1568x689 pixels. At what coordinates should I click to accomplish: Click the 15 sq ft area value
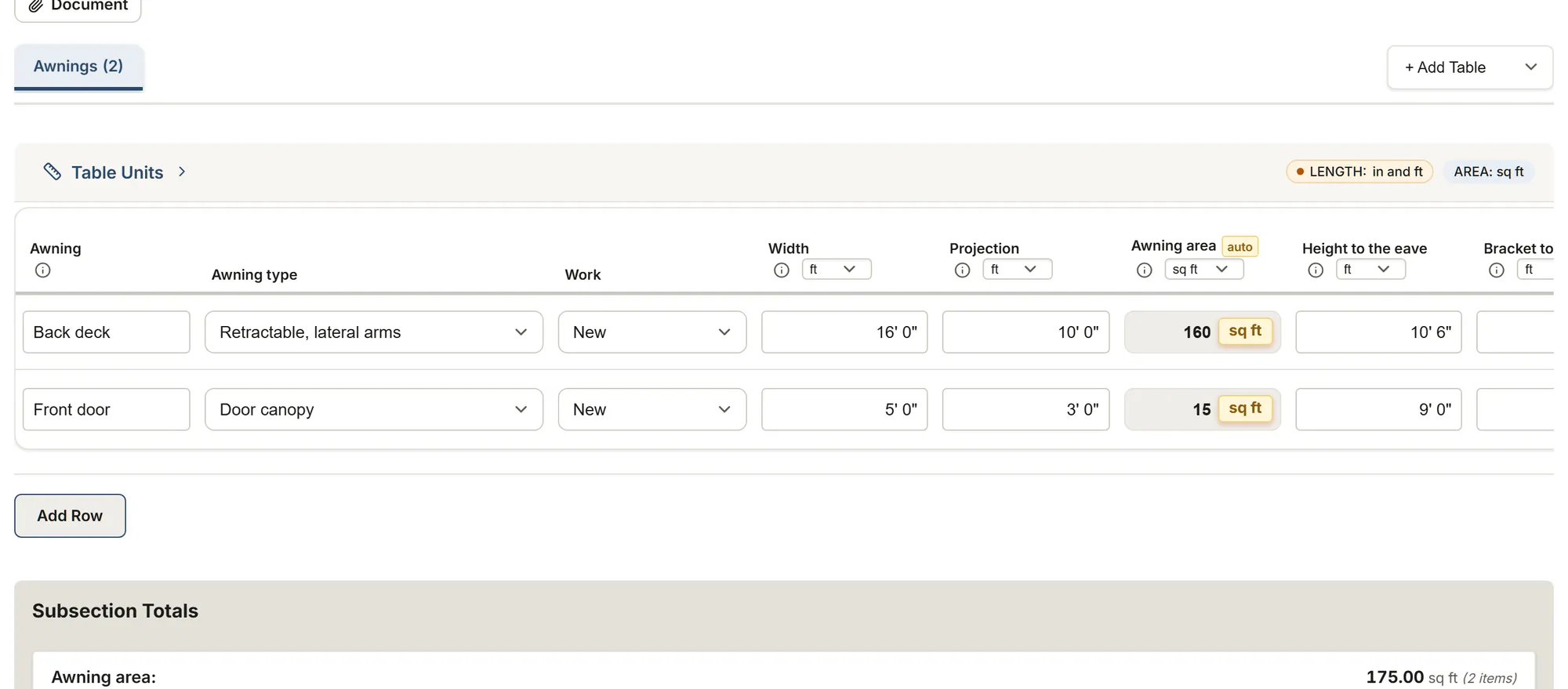point(1203,409)
